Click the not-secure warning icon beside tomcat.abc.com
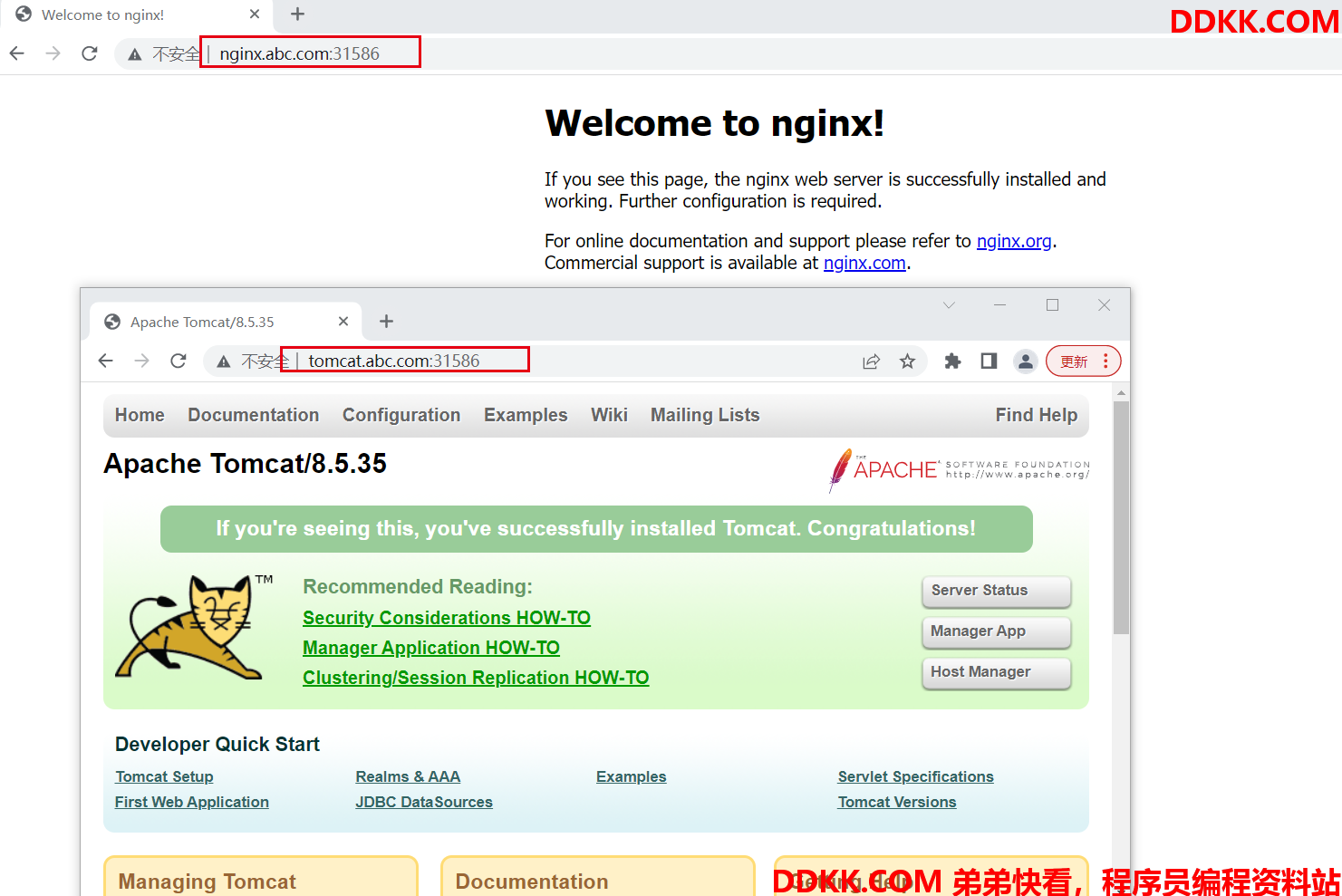Viewport: 1342px width, 896px height. click(x=224, y=361)
